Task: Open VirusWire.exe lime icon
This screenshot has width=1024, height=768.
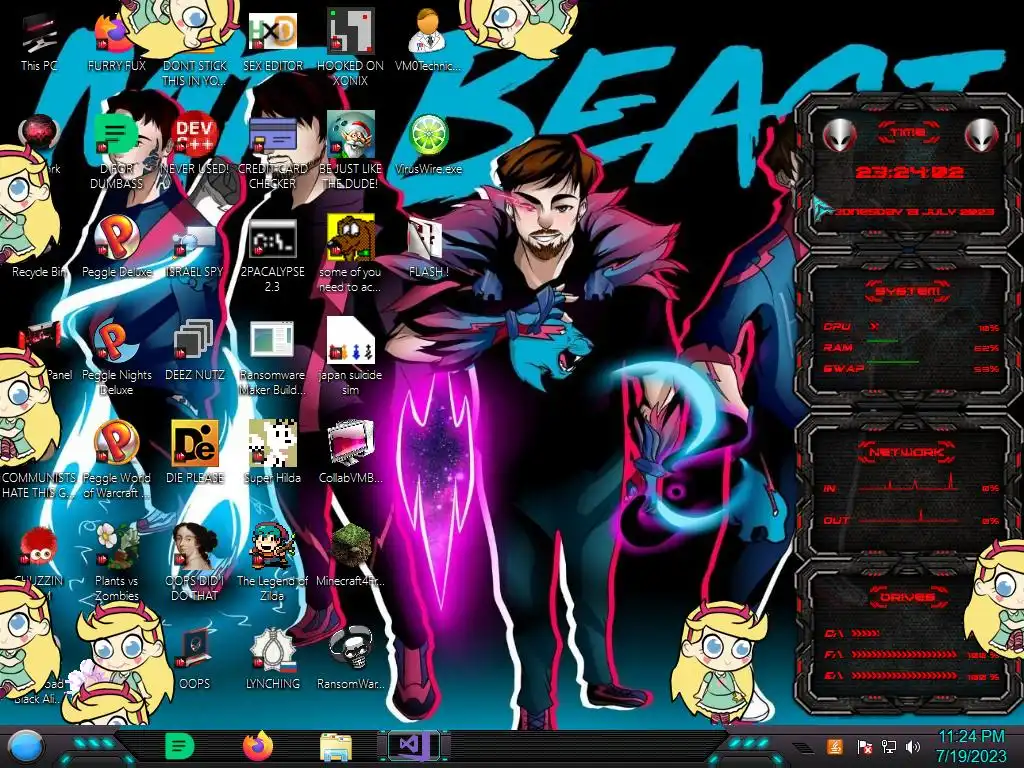Action: [428, 145]
